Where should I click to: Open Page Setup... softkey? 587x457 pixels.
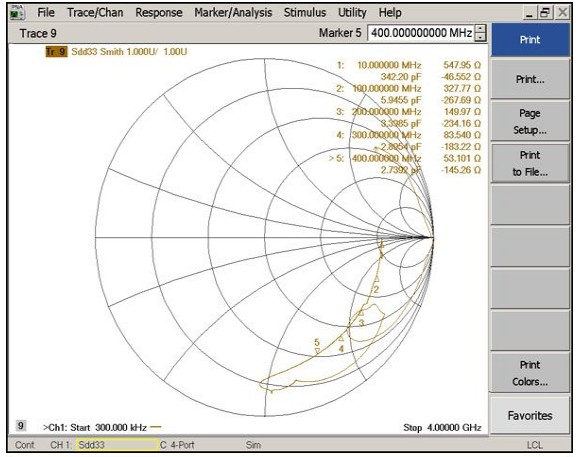point(530,121)
